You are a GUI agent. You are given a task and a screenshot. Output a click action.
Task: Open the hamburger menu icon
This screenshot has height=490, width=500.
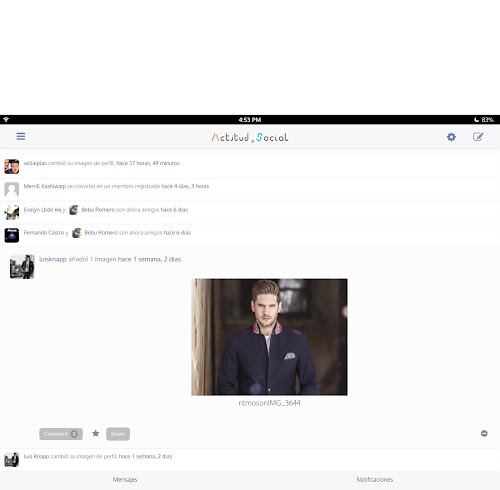point(21,136)
